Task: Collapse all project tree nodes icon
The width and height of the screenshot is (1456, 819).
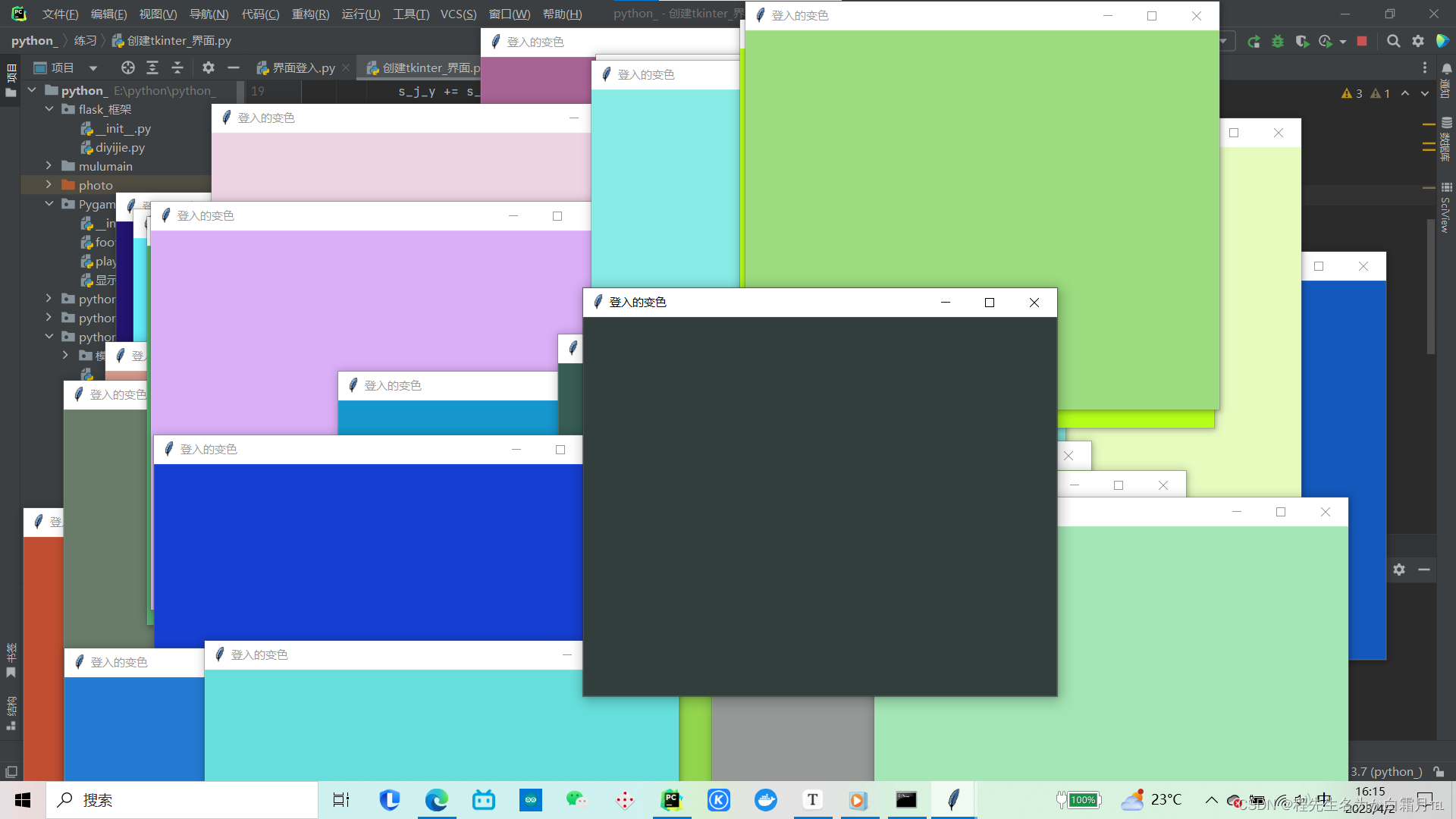Action: (177, 68)
